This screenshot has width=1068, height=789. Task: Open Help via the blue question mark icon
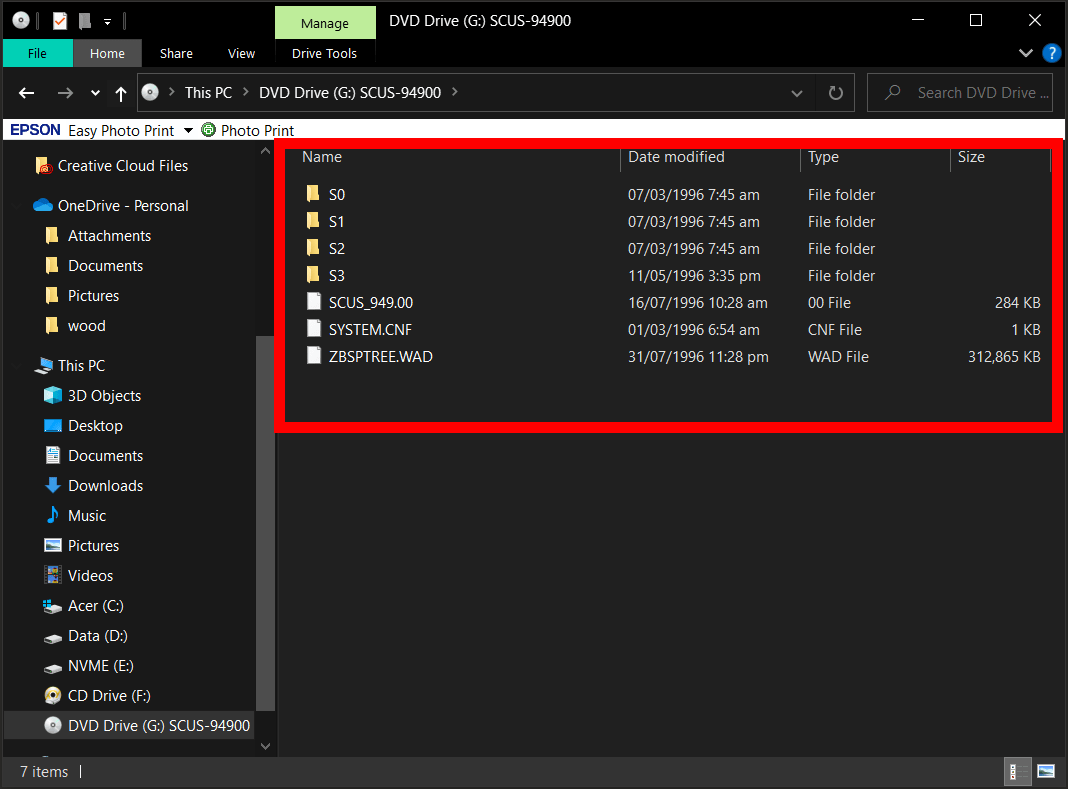pyautogui.click(x=1051, y=53)
